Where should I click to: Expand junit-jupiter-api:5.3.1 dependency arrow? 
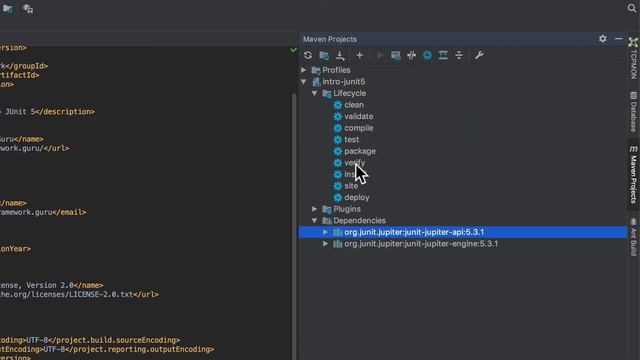pos(325,232)
